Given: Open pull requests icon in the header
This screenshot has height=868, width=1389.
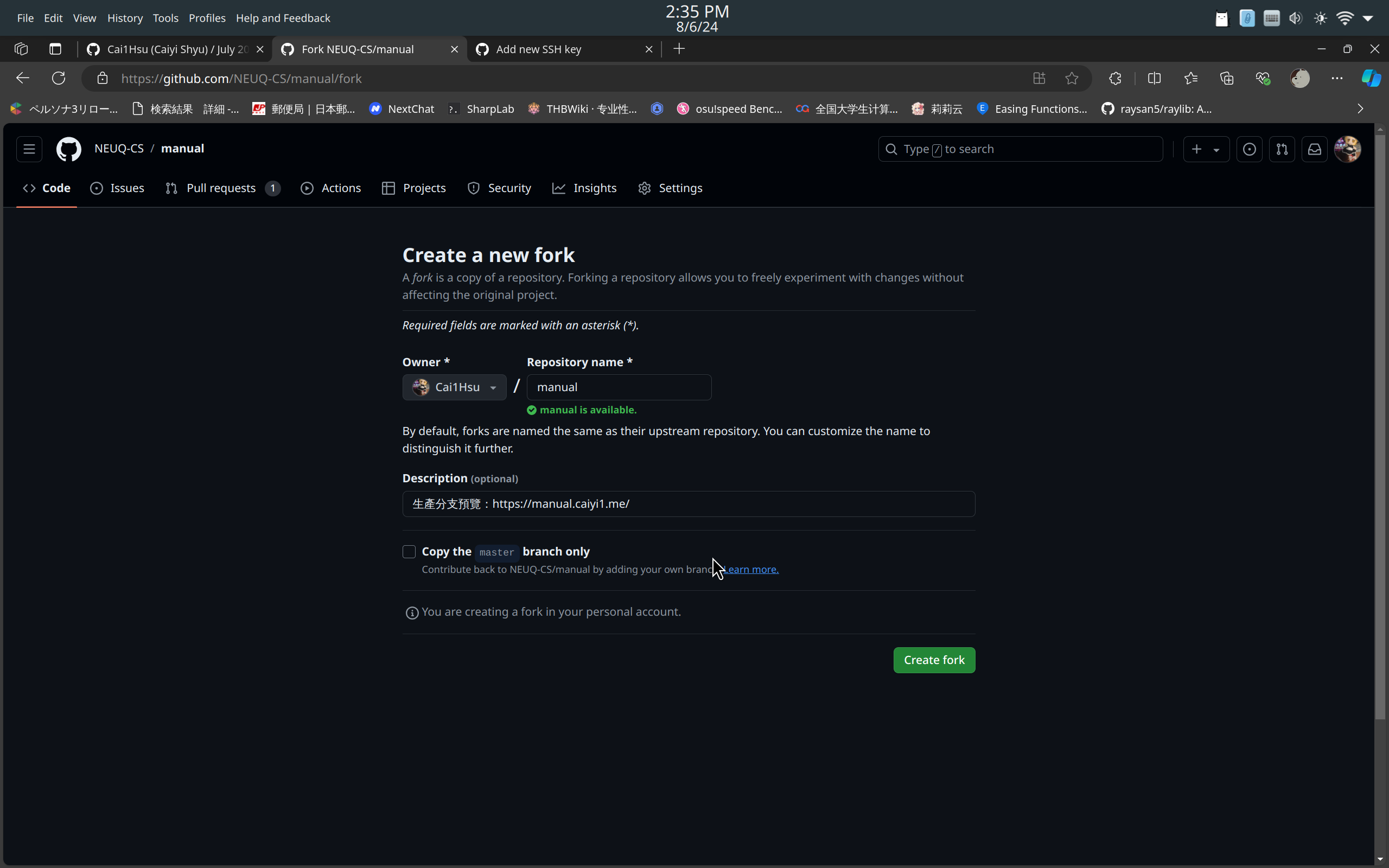Looking at the screenshot, I should (1282, 149).
